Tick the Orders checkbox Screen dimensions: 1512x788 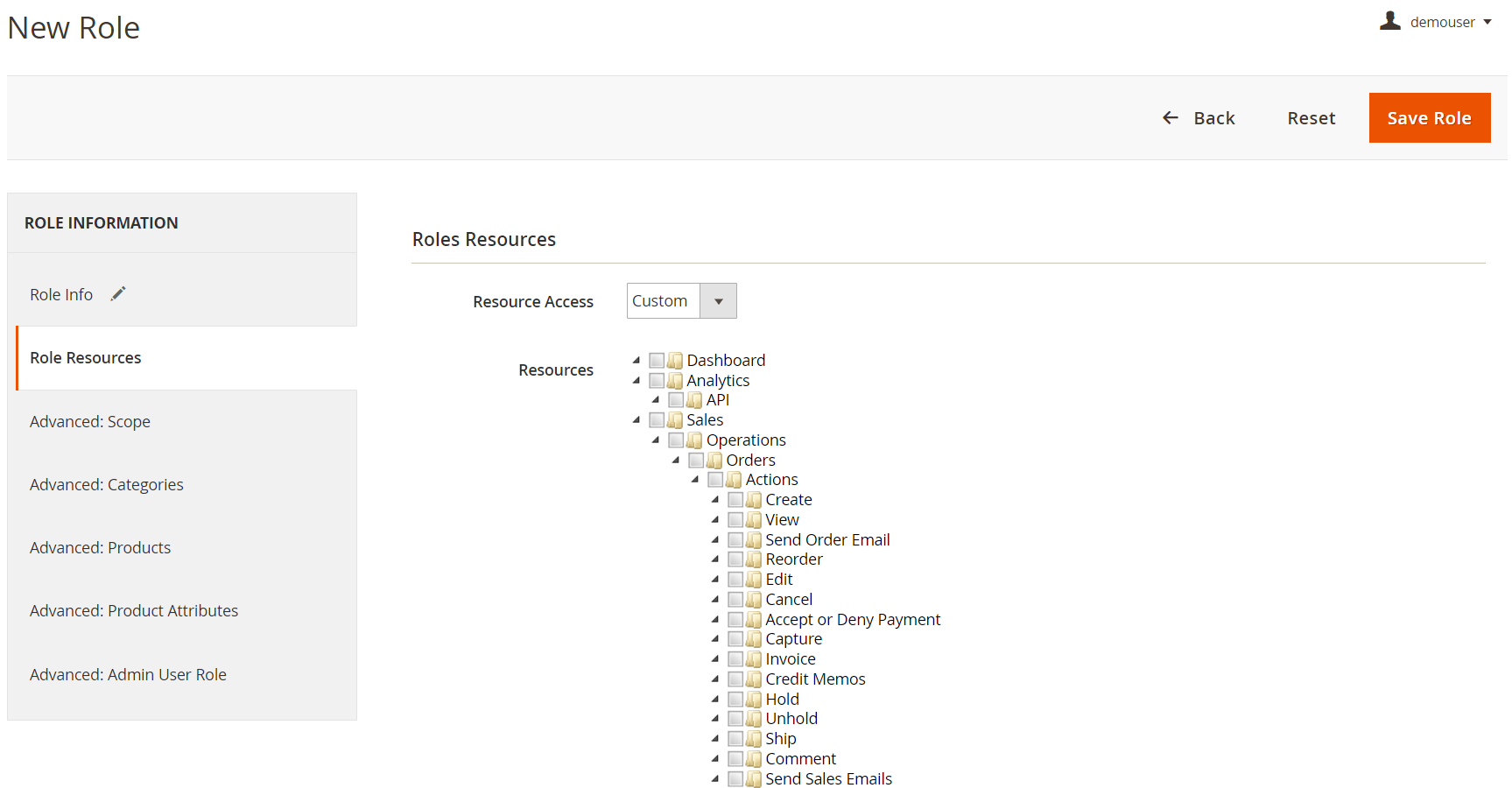pyautogui.click(x=696, y=461)
